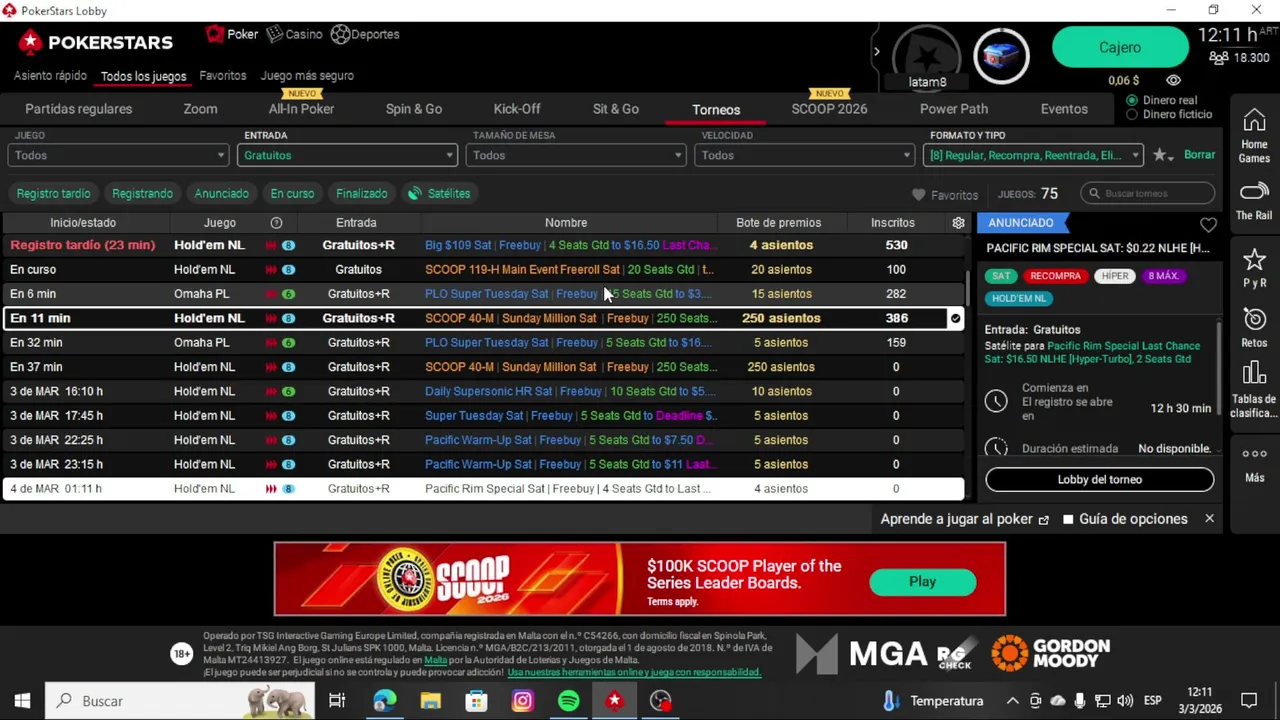Open table column settings gear

coord(958,223)
